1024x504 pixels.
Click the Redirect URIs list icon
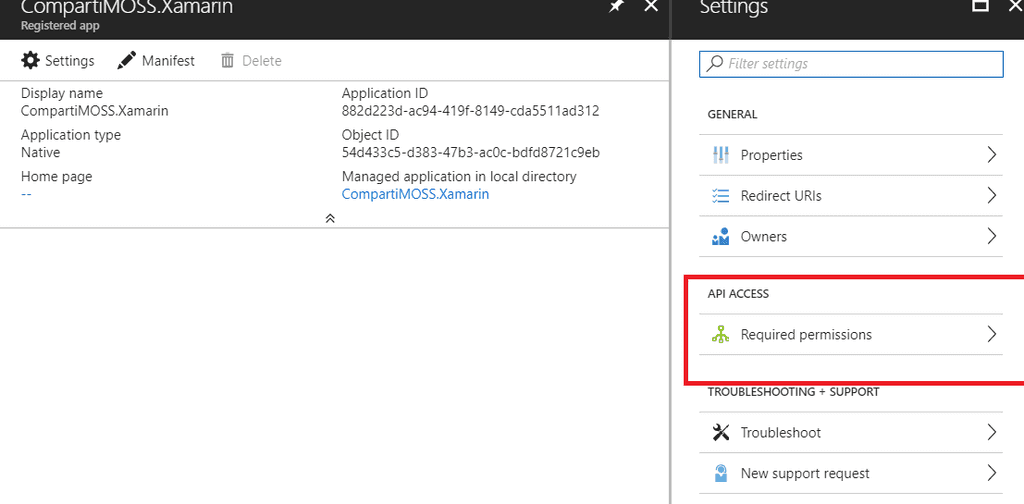pyautogui.click(x=720, y=196)
